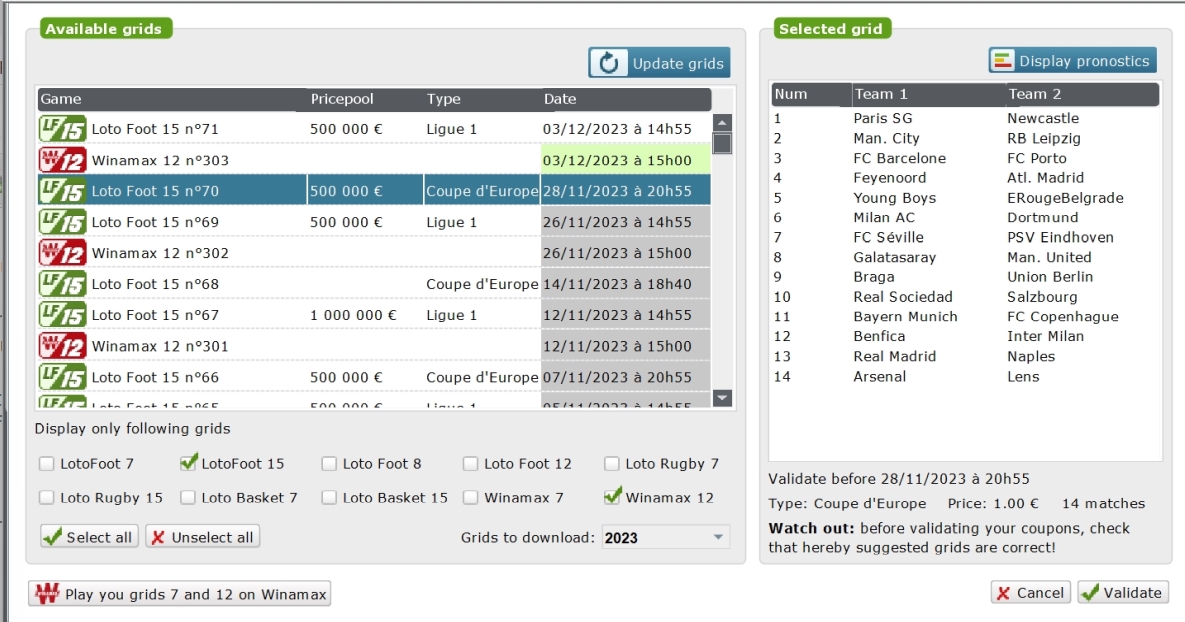The image size is (1185, 622).
Task: Click the green checkmark icon on Select all
Action: click(x=52, y=537)
